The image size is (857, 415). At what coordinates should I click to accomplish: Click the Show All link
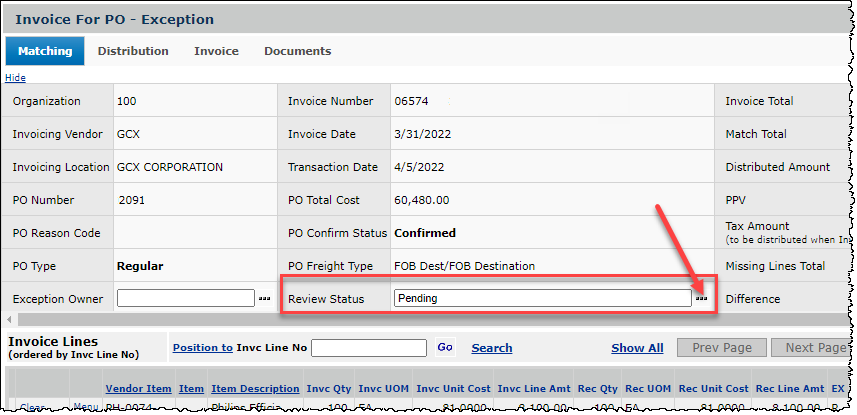(637, 348)
